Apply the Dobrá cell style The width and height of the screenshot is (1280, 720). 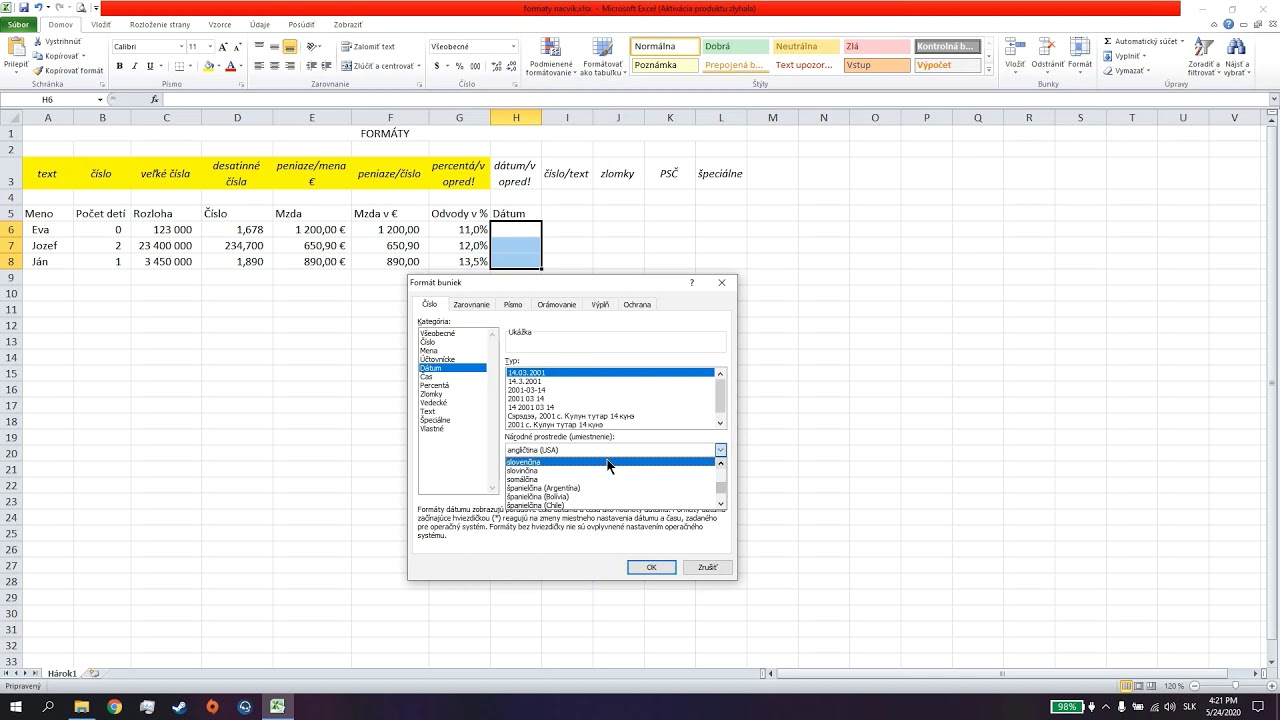(x=735, y=46)
